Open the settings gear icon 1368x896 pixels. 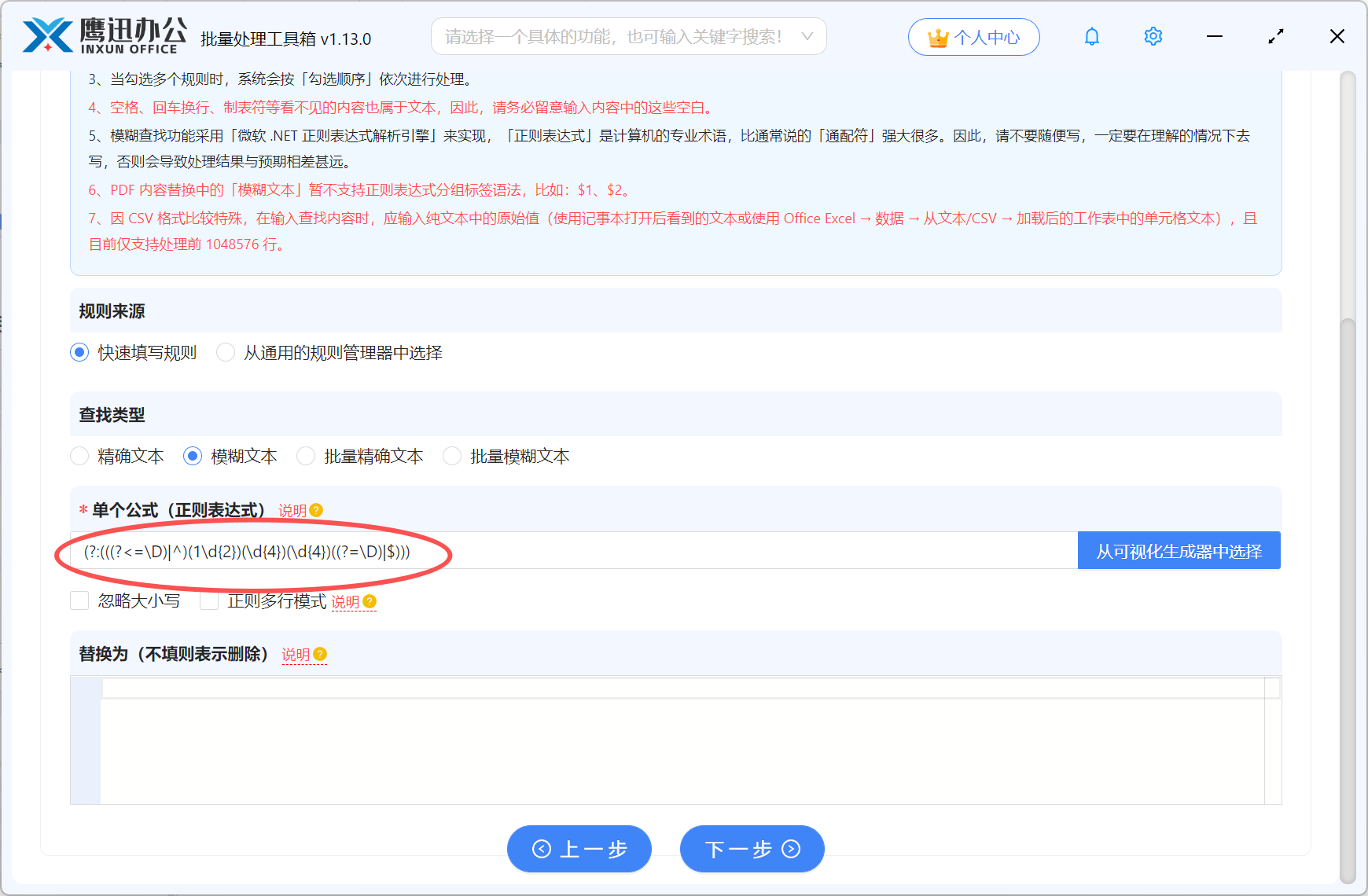tap(1153, 36)
